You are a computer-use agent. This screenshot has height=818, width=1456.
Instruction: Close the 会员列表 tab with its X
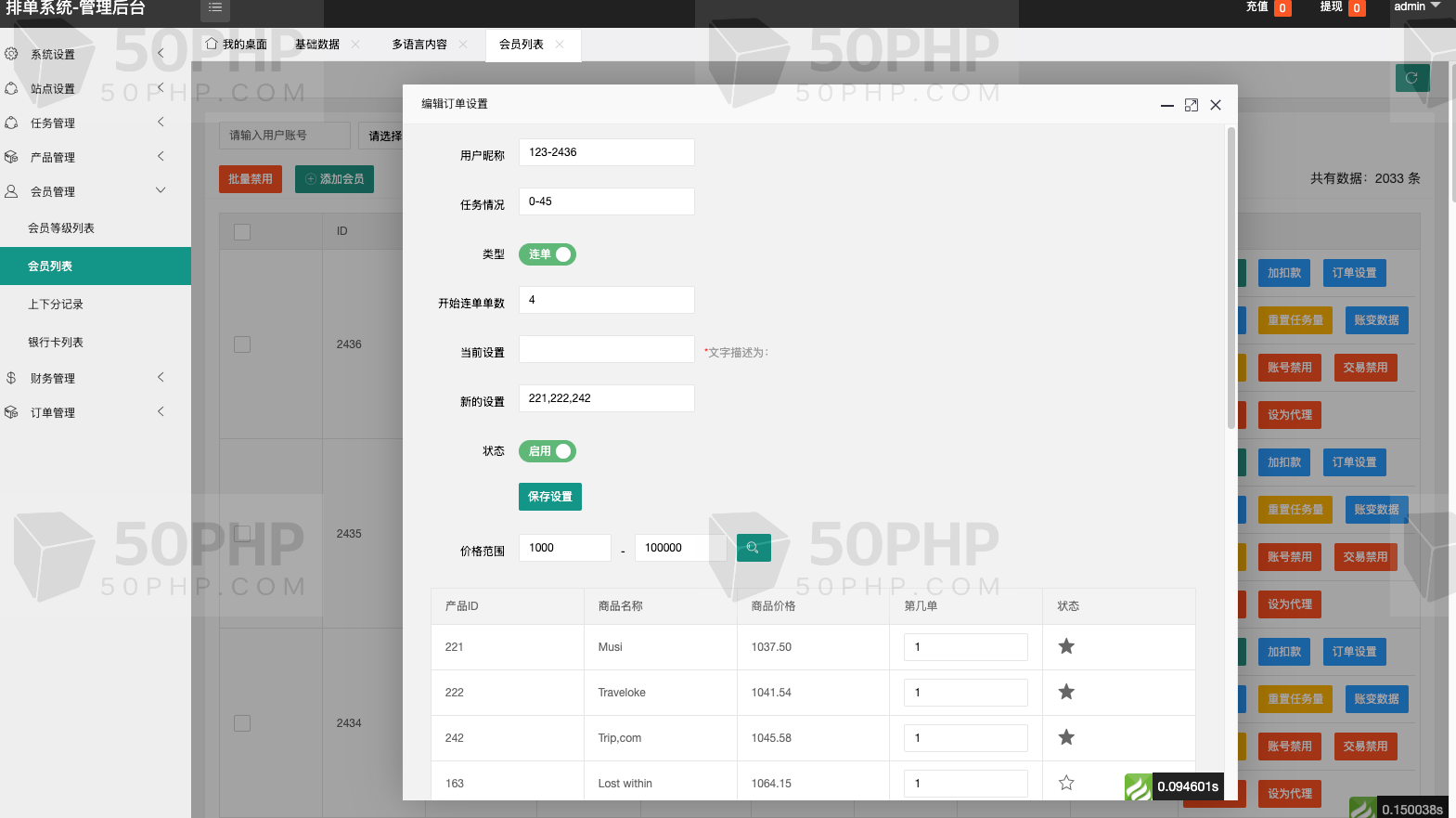tap(560, 45)
